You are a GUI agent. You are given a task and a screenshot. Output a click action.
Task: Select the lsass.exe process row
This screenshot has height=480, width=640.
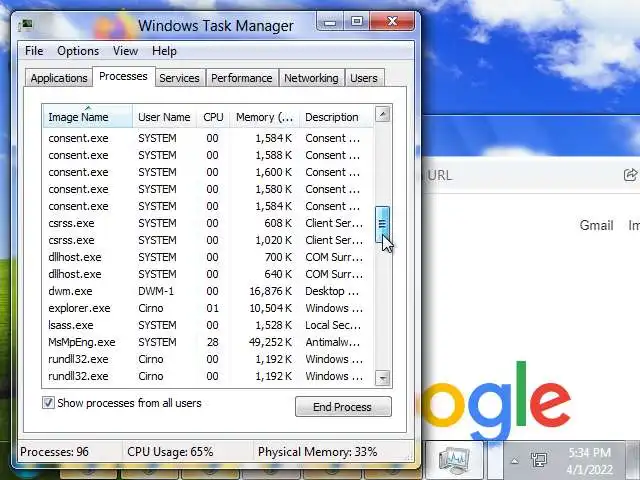208,325
